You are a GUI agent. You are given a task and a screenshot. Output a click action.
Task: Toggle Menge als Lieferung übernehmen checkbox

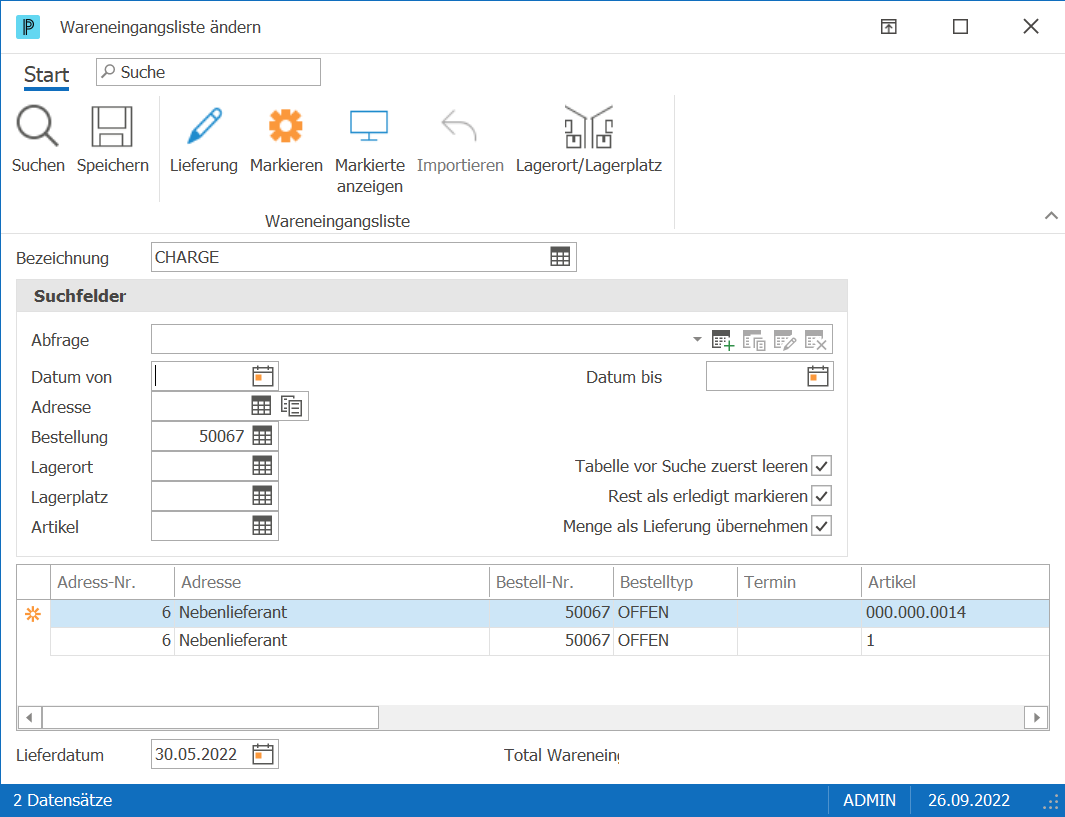click(822, 526)
